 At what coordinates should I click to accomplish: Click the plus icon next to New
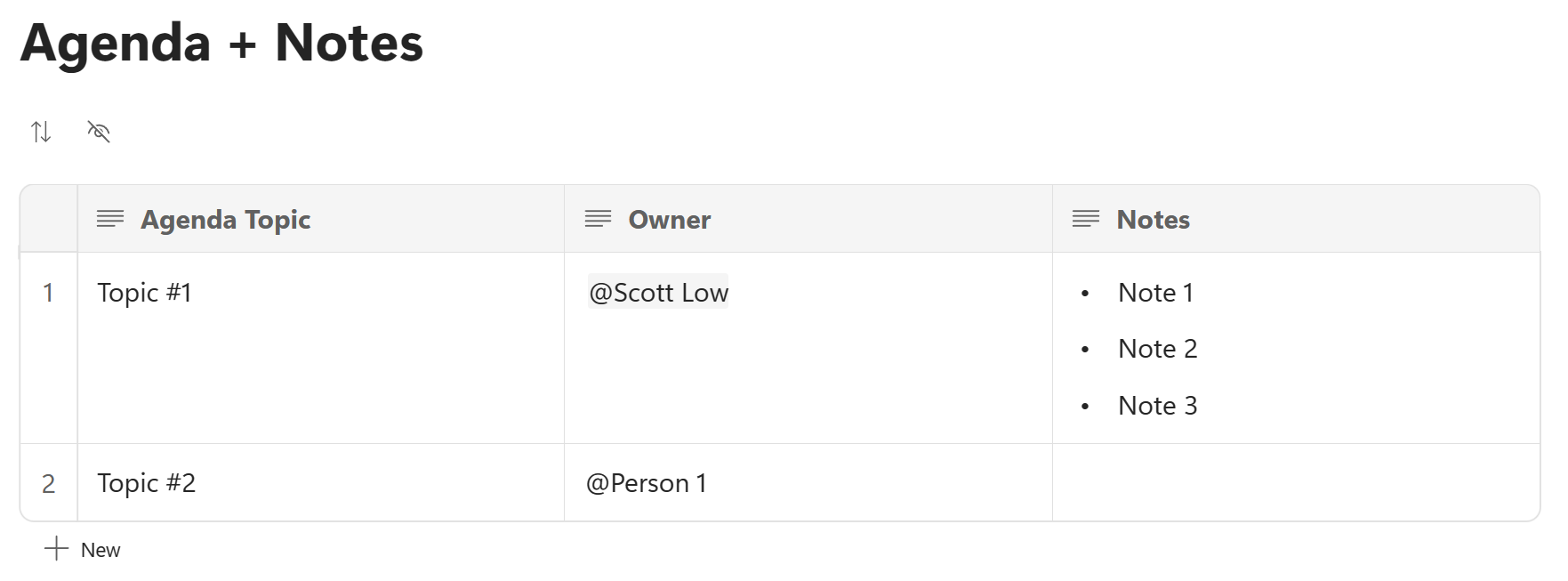pyautogui.click(x=55, y=549)
